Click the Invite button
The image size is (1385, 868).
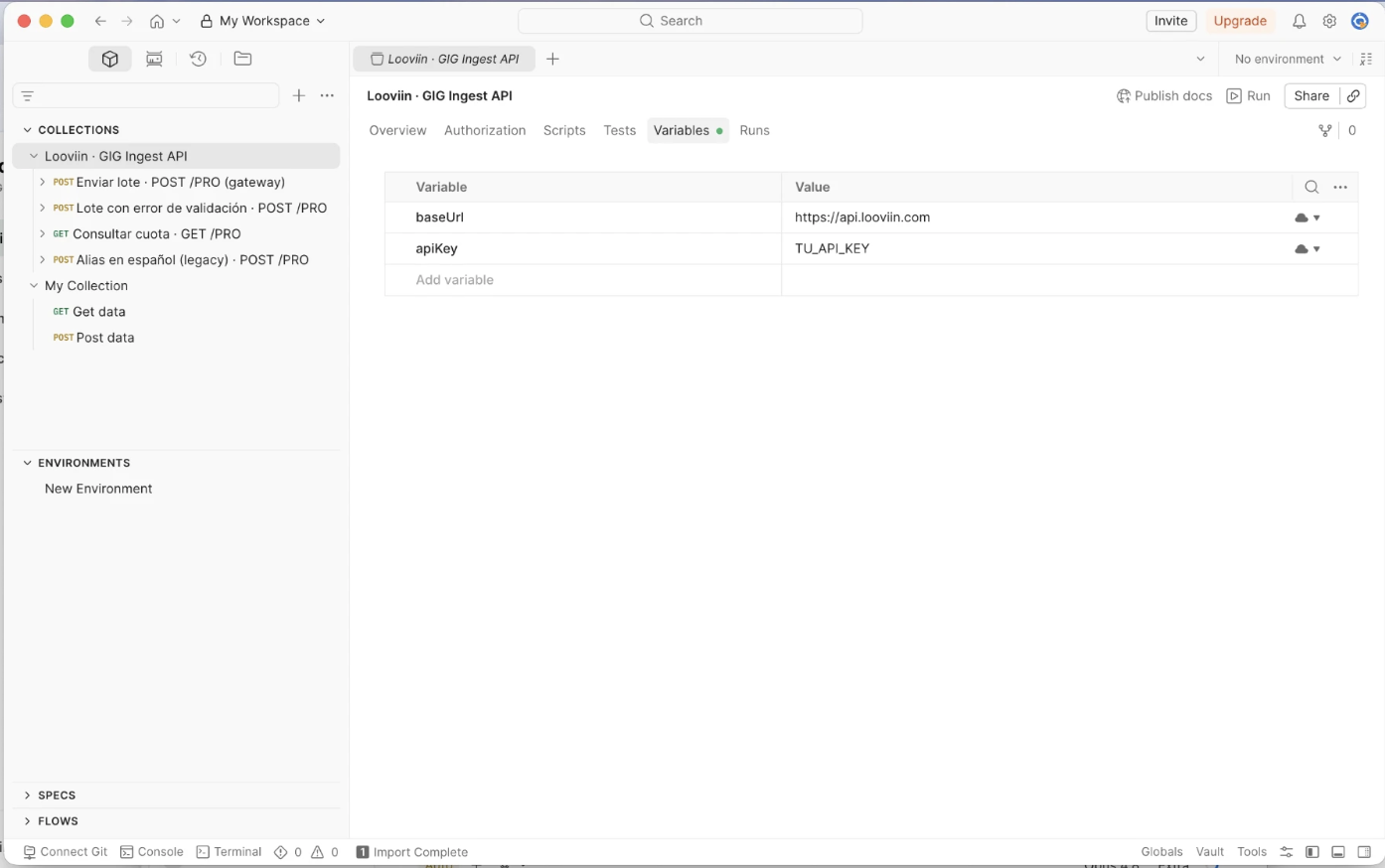click(x=1171, y=21)
